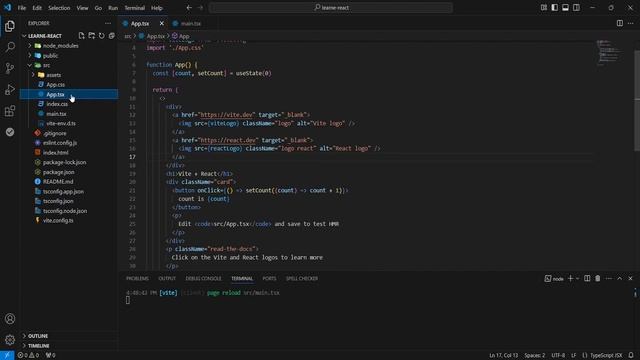Click errors and warnings count in status bar
The image size is (640, 360).
[28, 355]
